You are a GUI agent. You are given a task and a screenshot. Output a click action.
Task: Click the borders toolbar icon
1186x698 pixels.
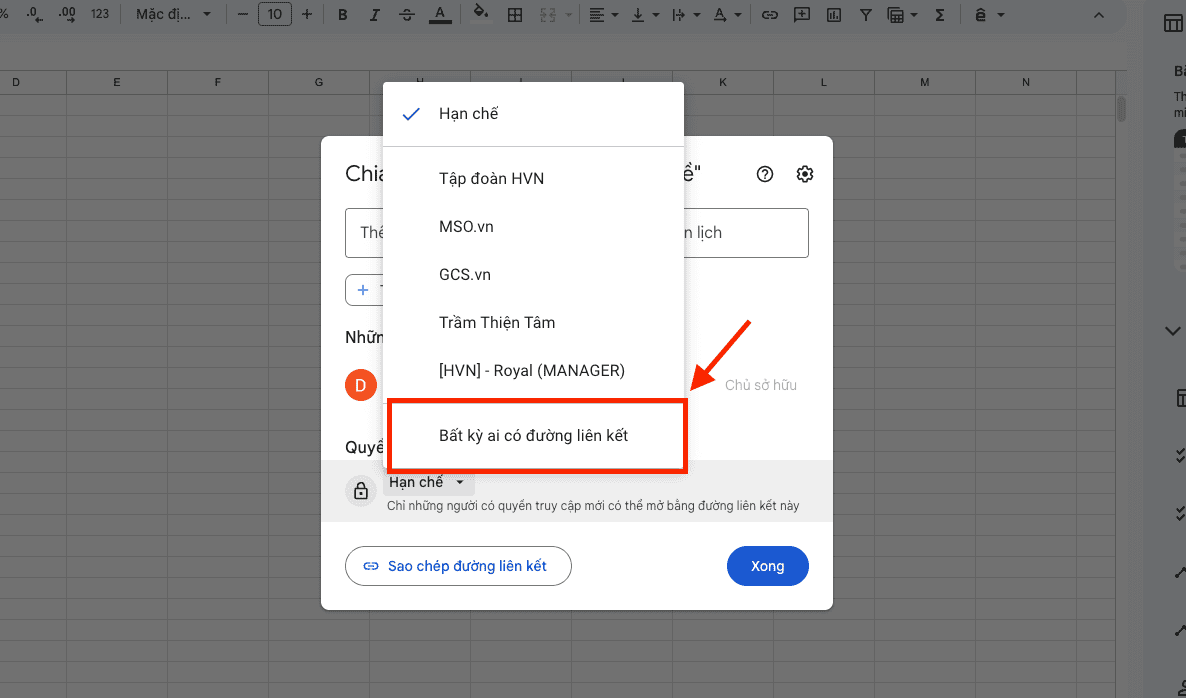[515, 15]
